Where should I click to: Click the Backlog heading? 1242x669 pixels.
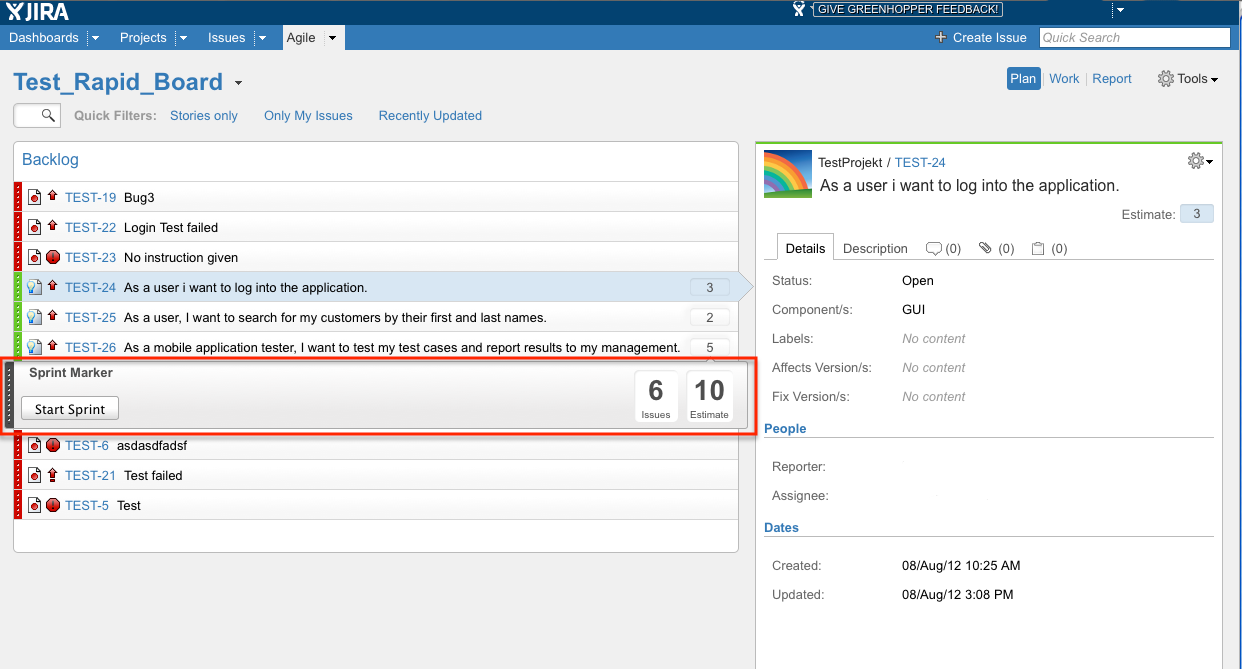pos(50,160)
